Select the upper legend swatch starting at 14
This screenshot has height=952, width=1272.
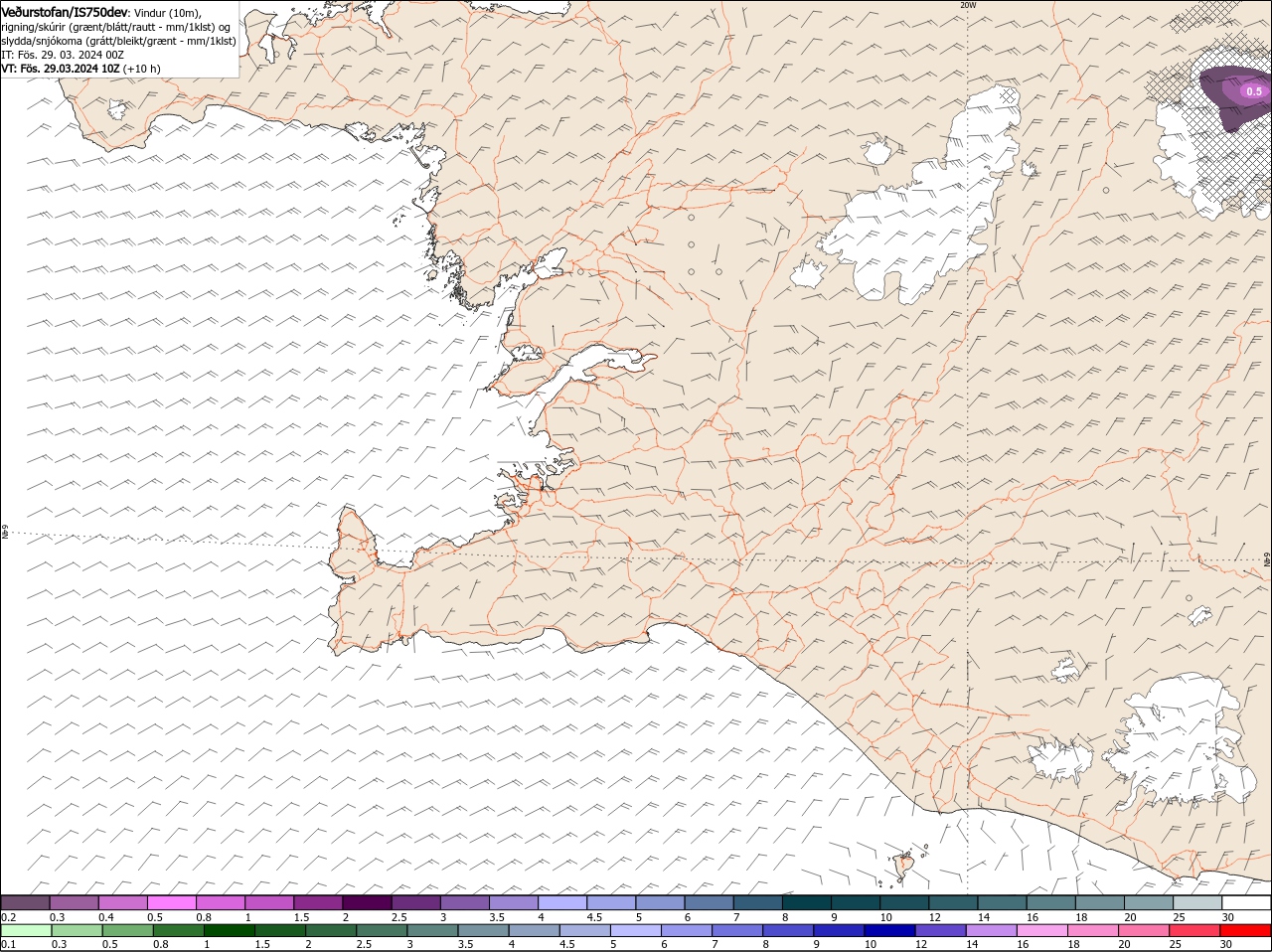[1003, 902]
